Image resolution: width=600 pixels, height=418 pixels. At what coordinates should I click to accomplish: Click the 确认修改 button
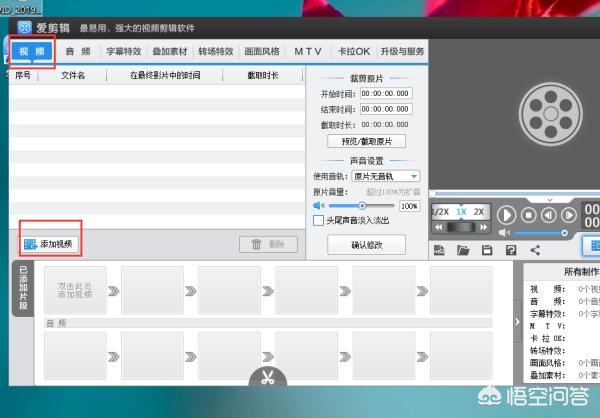[365, 244]
